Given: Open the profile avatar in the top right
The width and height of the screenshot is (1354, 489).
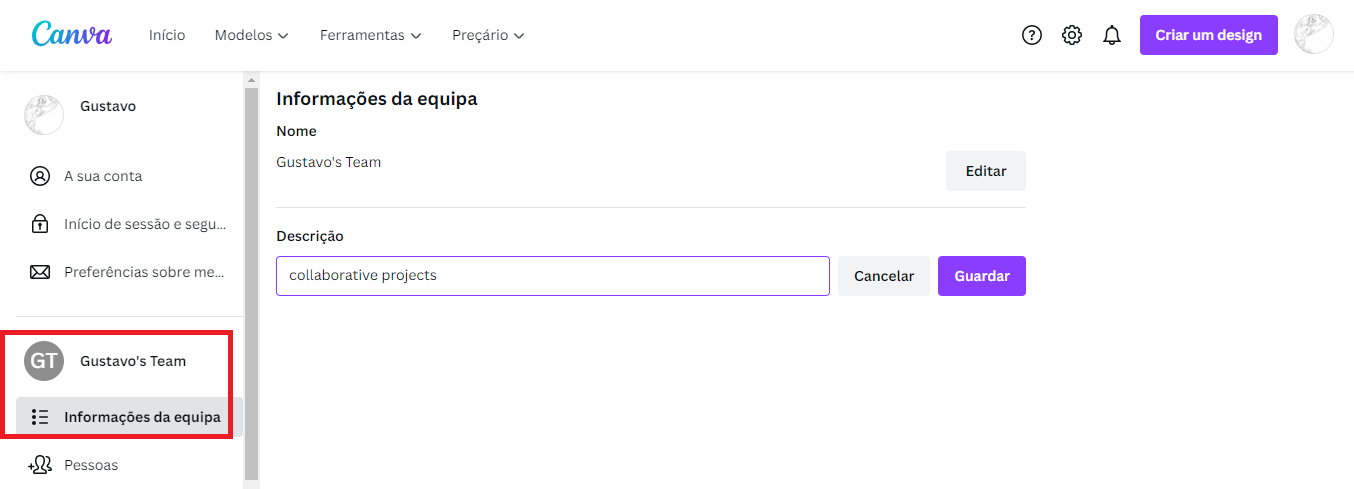Looking at the screenshot, I should pyautogui.click(x=1313, y=35).
